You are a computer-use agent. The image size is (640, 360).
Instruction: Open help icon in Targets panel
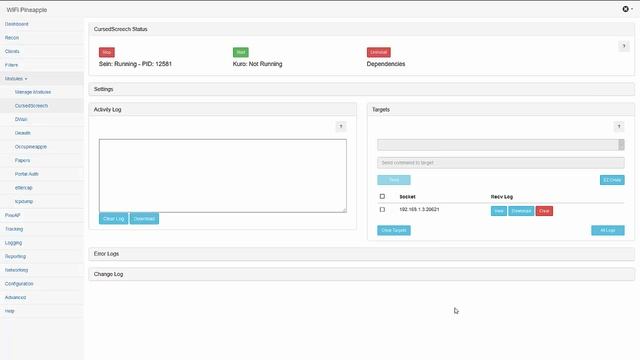tap(619, 127)
